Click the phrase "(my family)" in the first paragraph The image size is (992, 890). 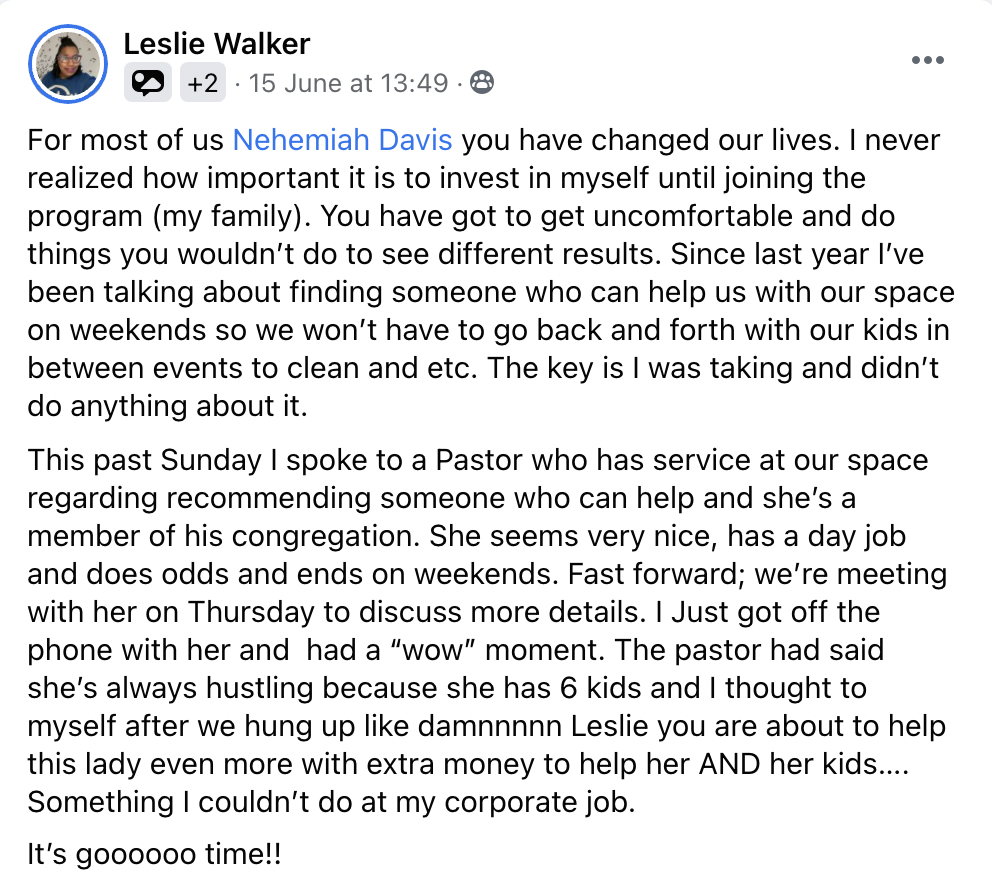(232, 216)
